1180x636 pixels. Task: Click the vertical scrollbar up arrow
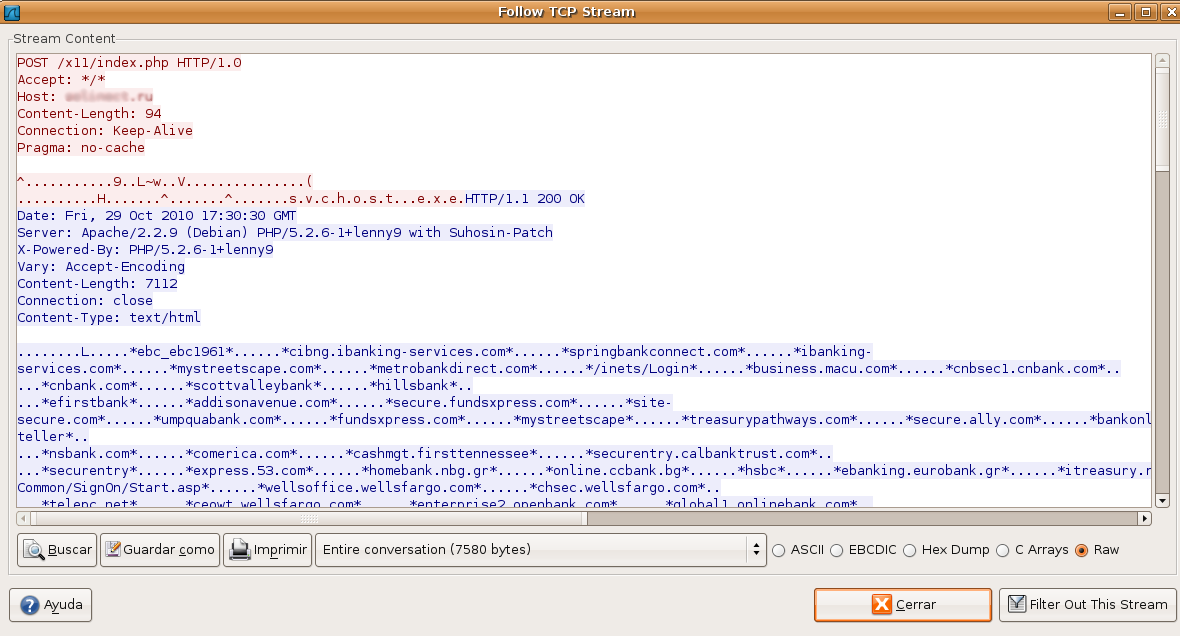pos(1161,60)
